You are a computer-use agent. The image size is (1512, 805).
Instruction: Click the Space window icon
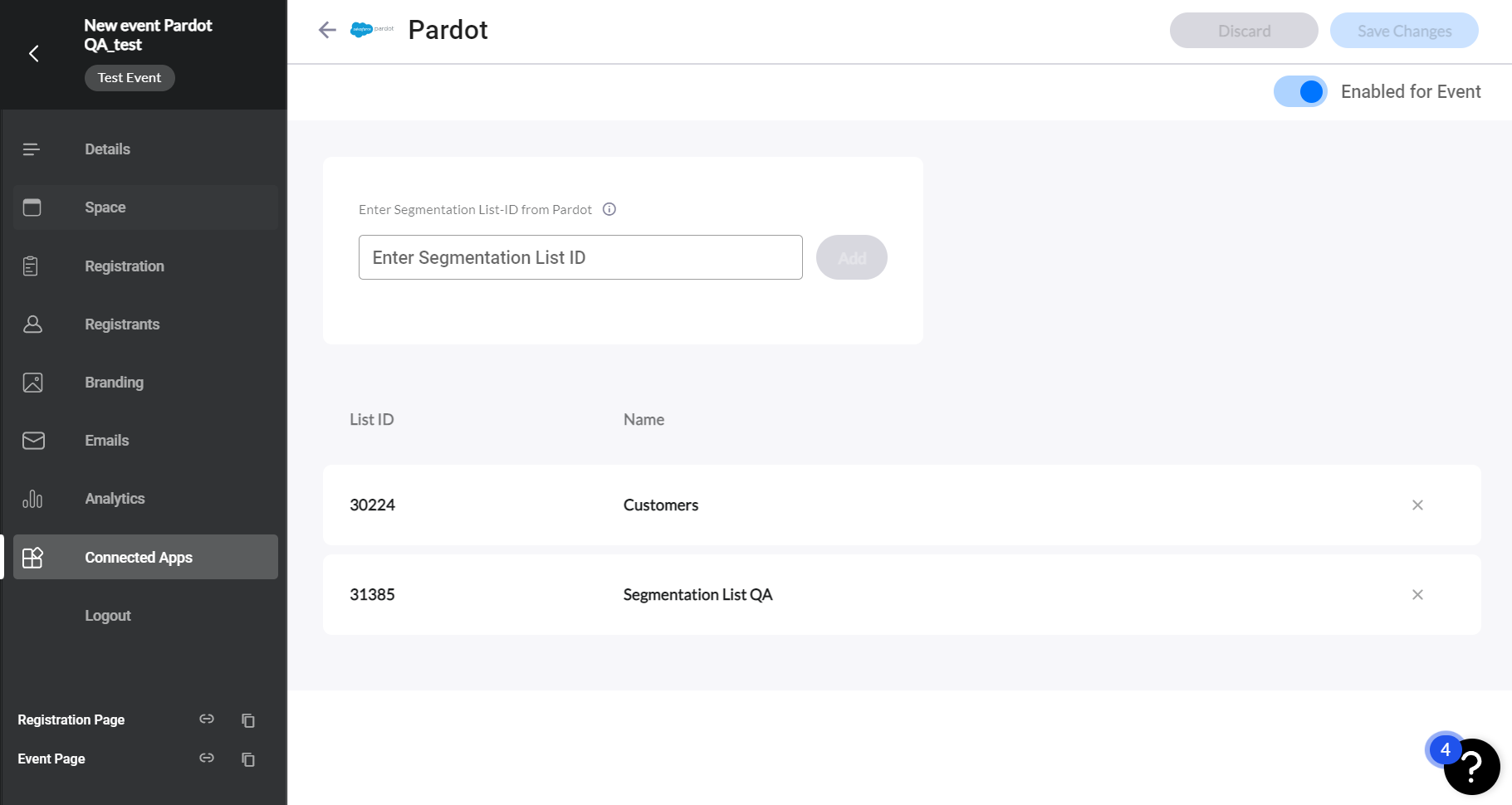[32, 207]
